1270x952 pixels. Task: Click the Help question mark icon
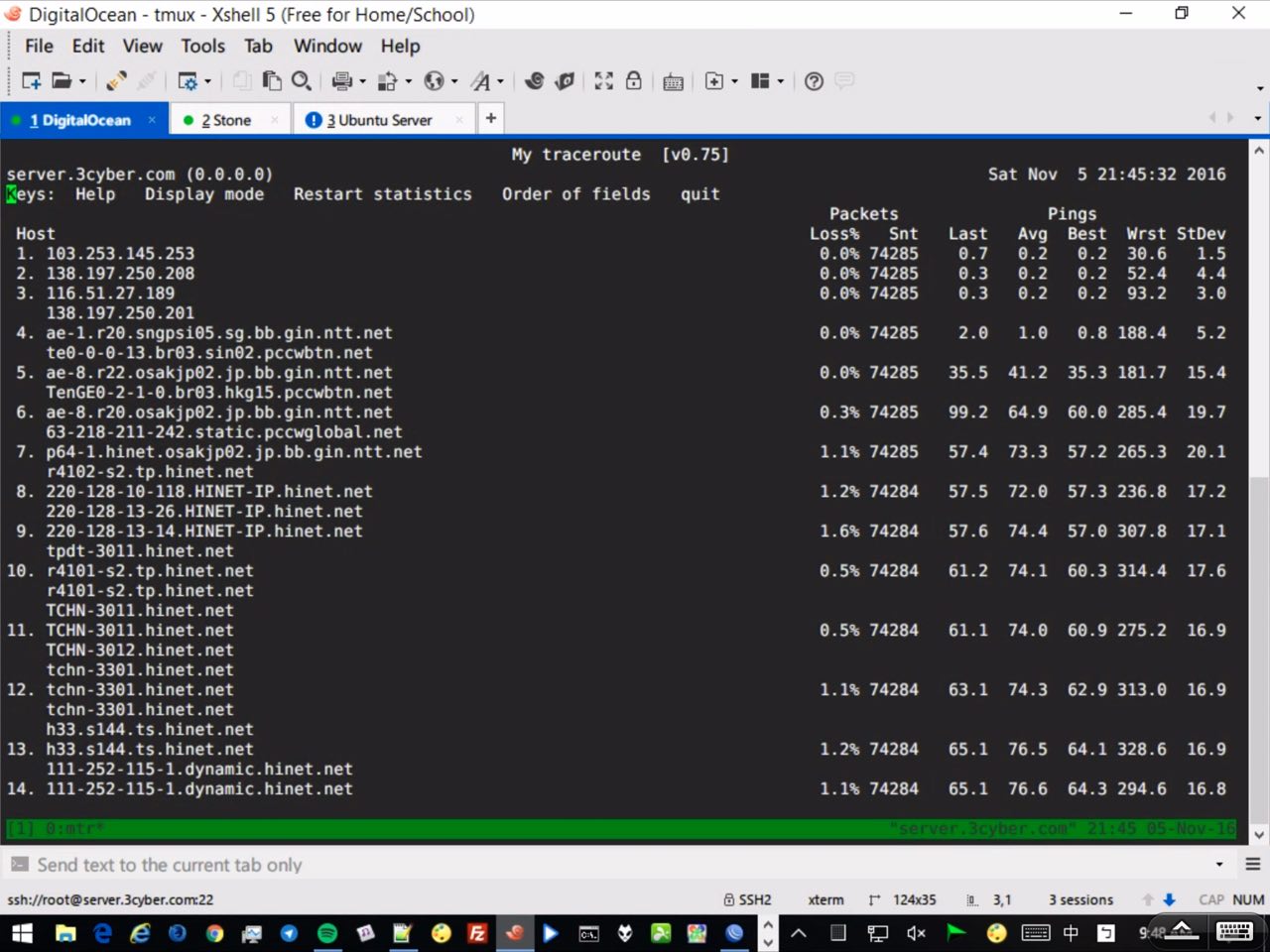click(814, 81)
